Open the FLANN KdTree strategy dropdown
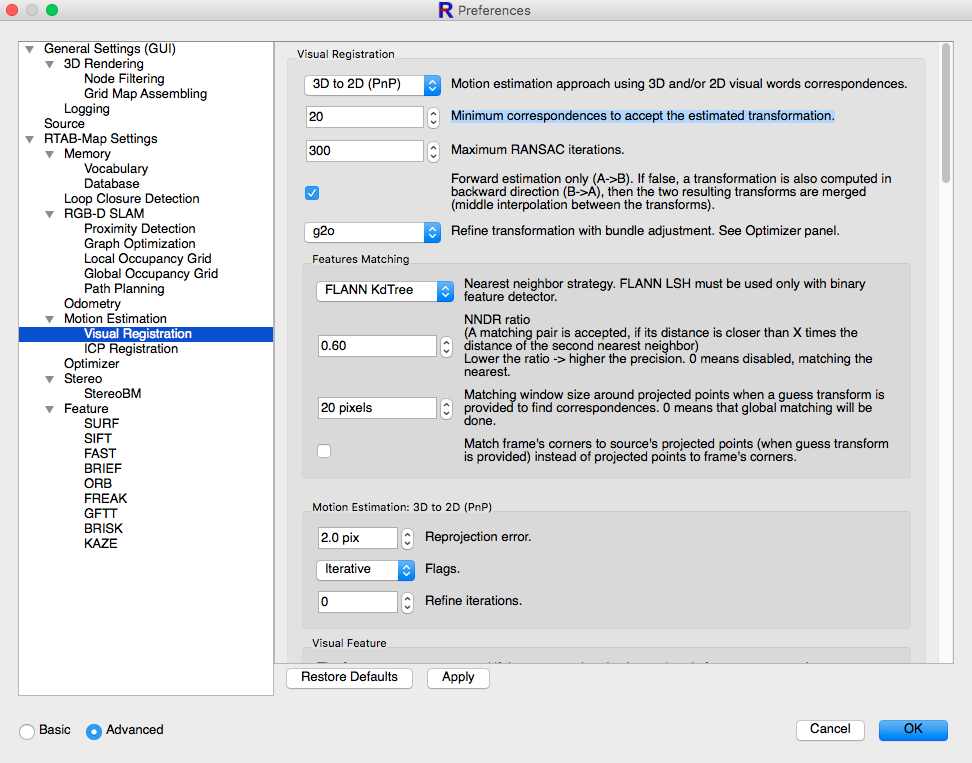 pyautogui.click(x=385, y=291)
